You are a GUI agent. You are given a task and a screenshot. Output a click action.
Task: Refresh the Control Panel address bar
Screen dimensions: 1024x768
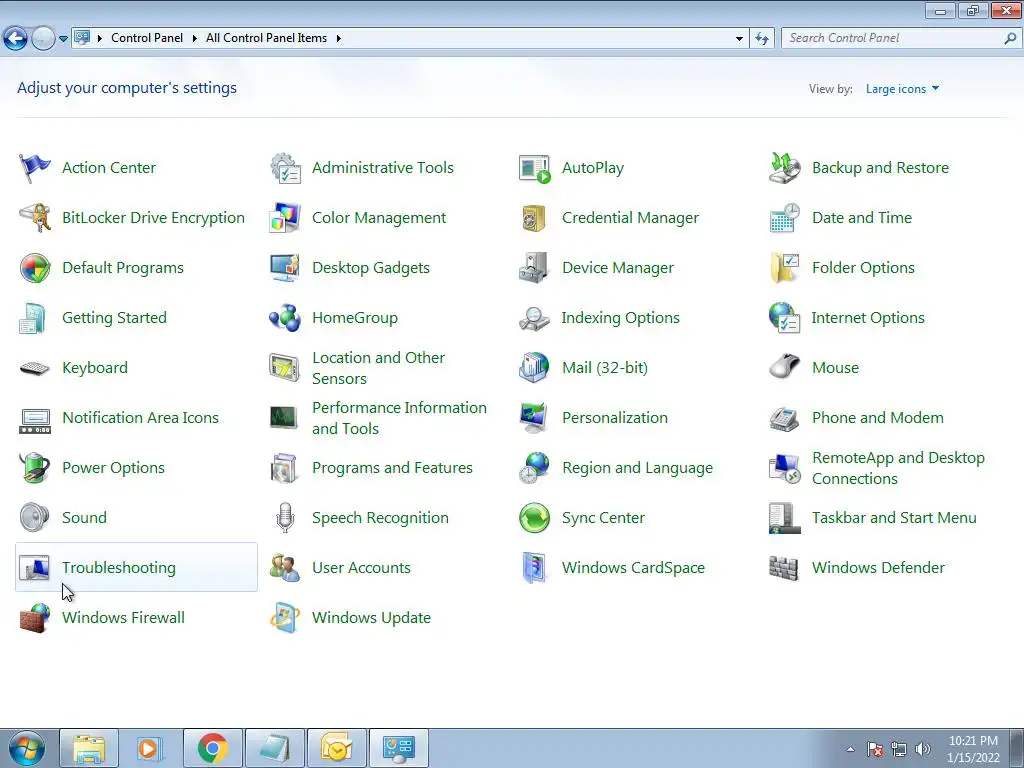762,39
